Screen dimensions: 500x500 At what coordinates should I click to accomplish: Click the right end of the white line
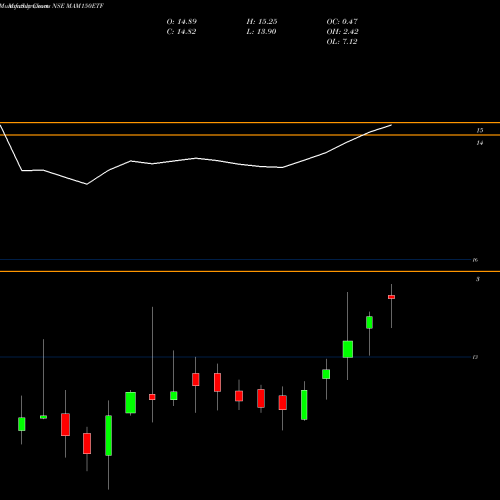coord(391,125)
